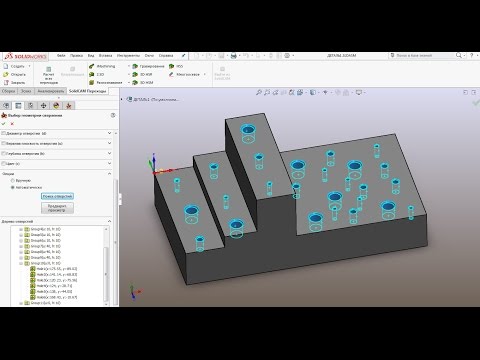
Task: Confirm with the green checkmark icon
Action: pyautogui.click(x=4, y=124)
